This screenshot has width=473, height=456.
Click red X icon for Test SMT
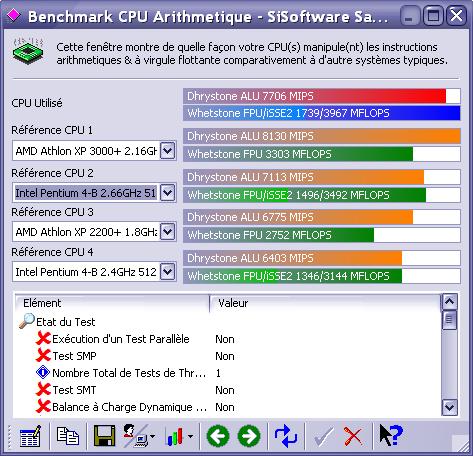(x=43, y=389)
